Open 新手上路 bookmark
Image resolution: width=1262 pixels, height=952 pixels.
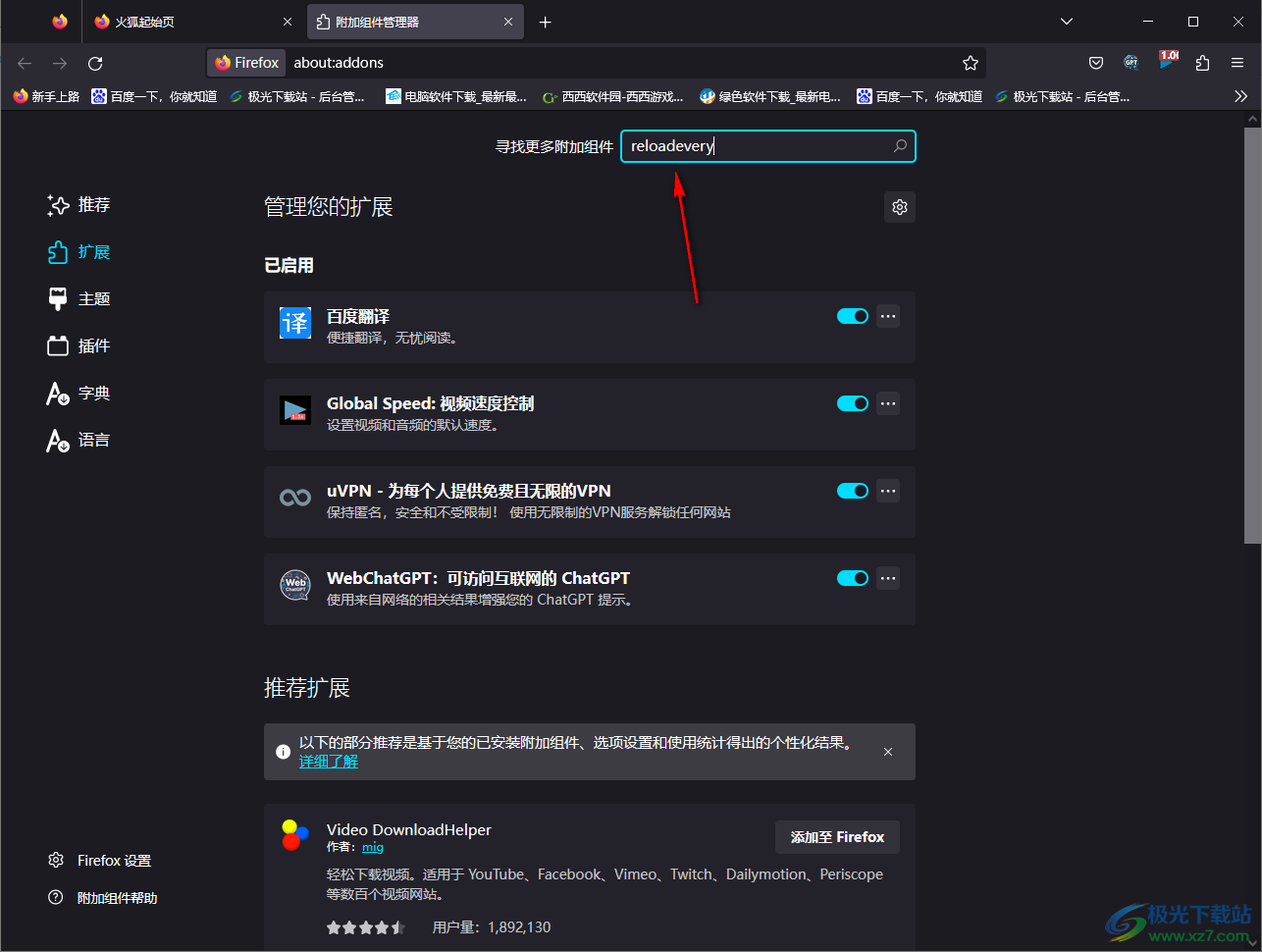[x=46, y=96]
